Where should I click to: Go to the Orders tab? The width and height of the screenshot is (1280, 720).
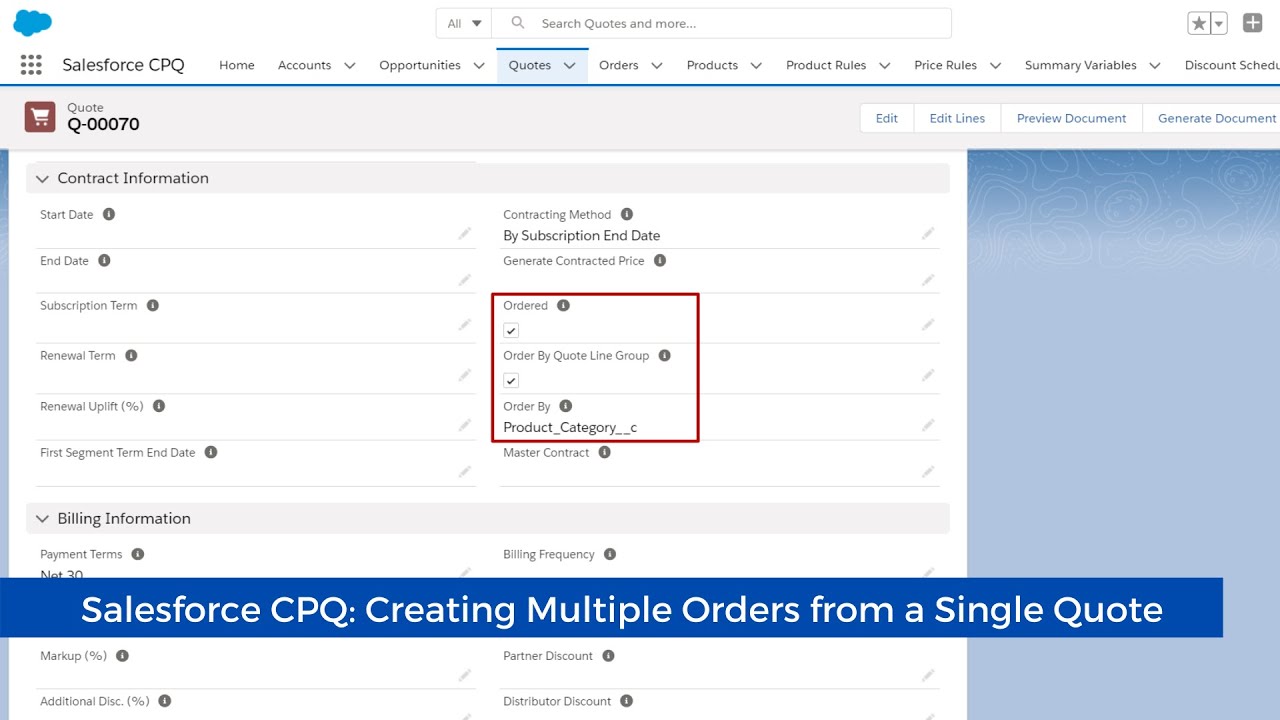click(619, 65)
